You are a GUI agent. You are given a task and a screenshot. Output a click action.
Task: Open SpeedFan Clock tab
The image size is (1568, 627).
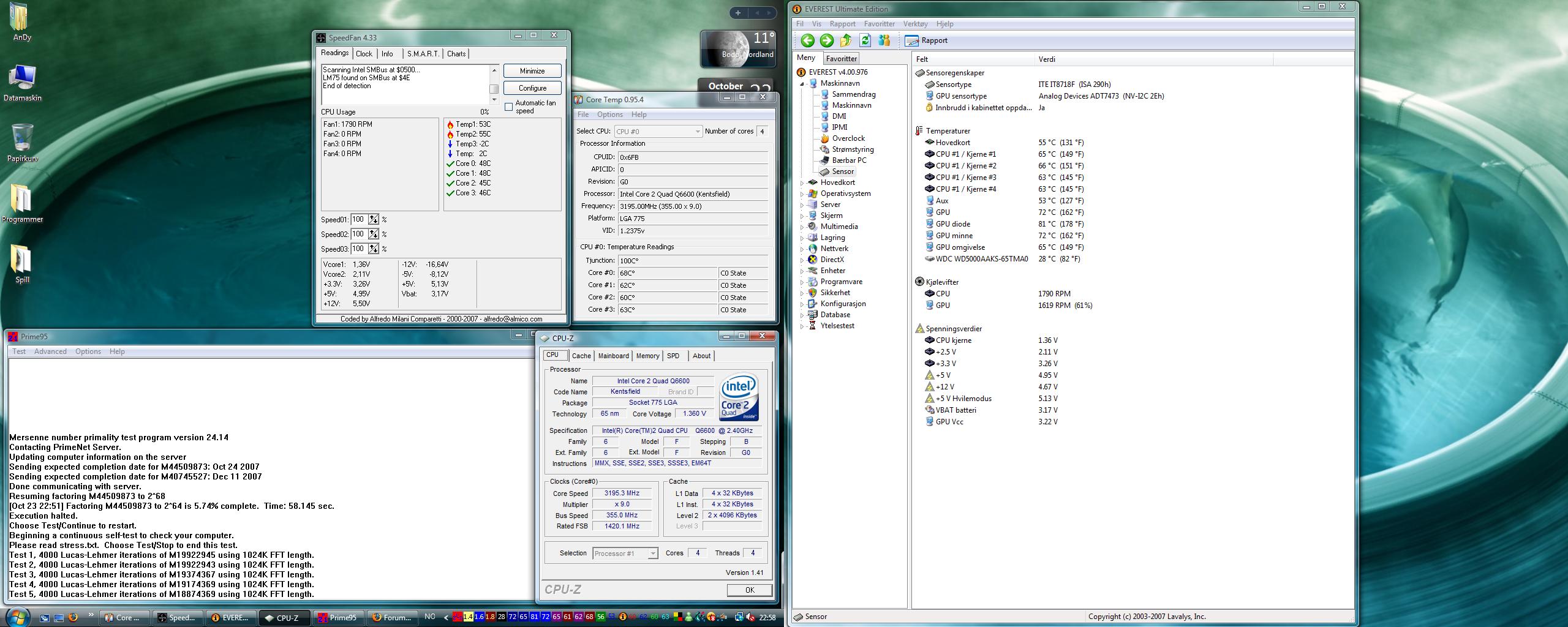(x=364, y=54)
